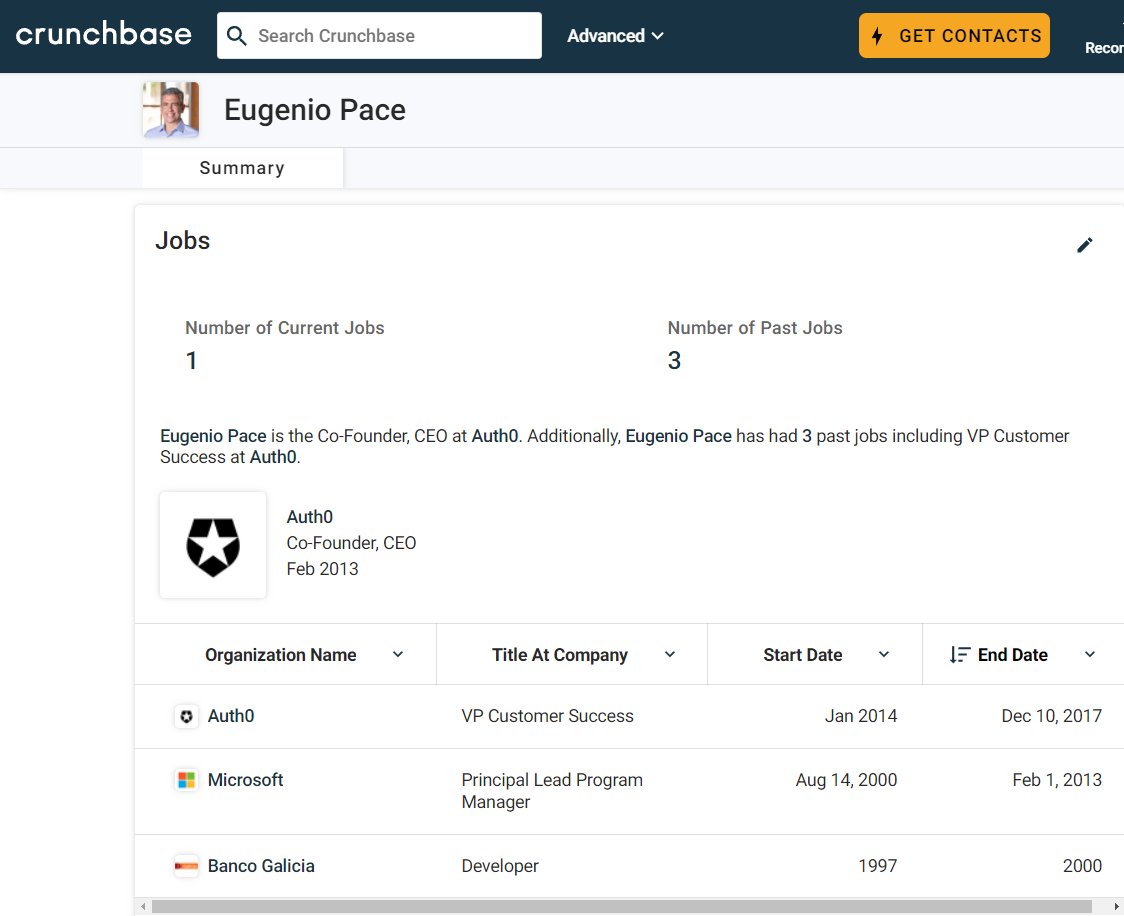Select the Developer title cell

click(500, 866)
